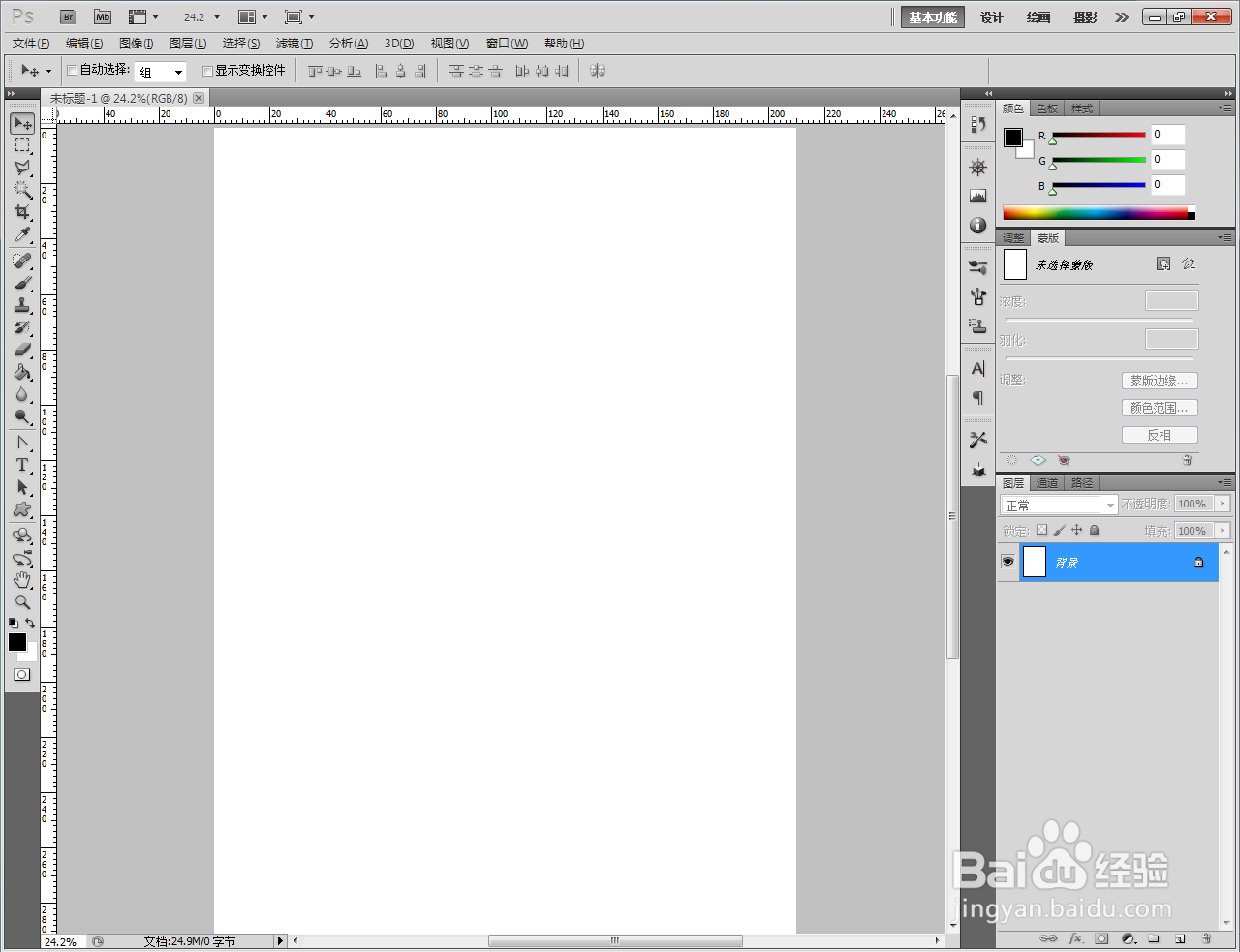Expand more workspaces chevron
Viewport: 1240px width, 952px height.
[x=1122, y=17]
